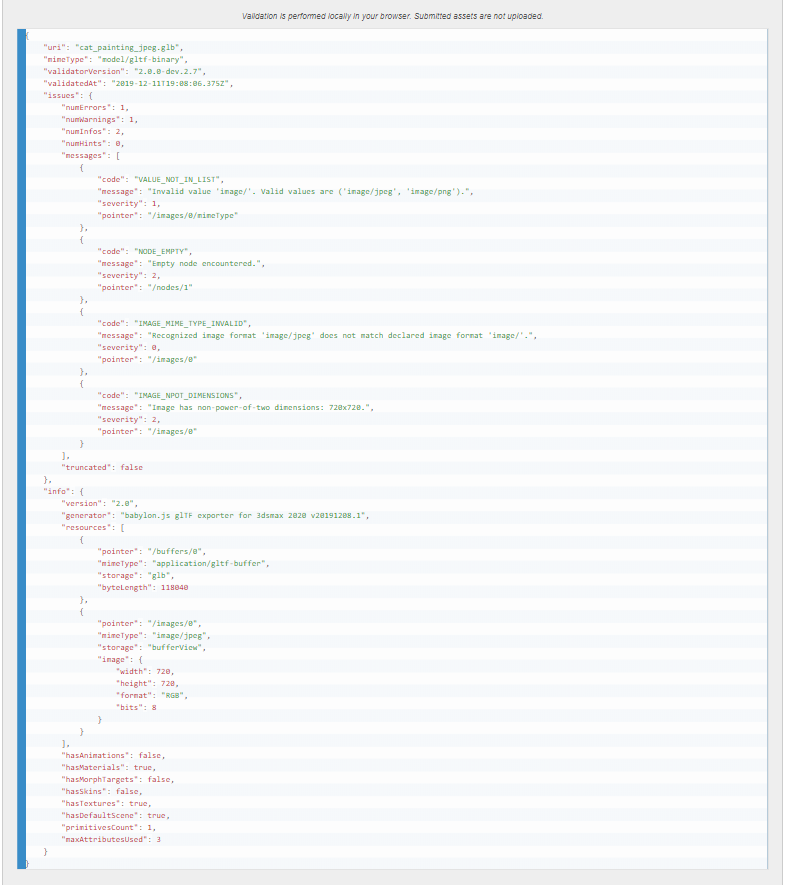Click the "/buffers/0" pointer line
786x885 pixels.
[151, 551]
